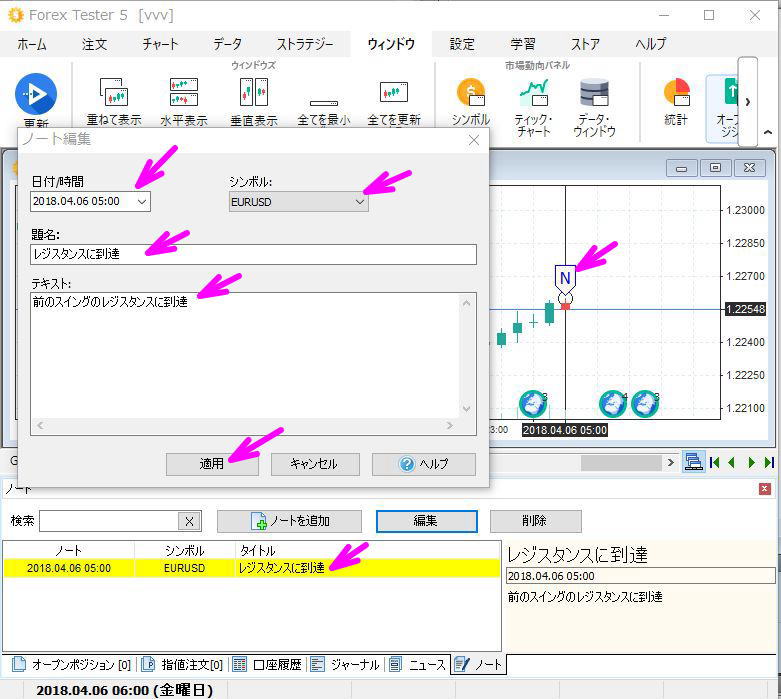Click the globe news icon on chart
This screenshot has height=699, width=781.
(534, 403)
